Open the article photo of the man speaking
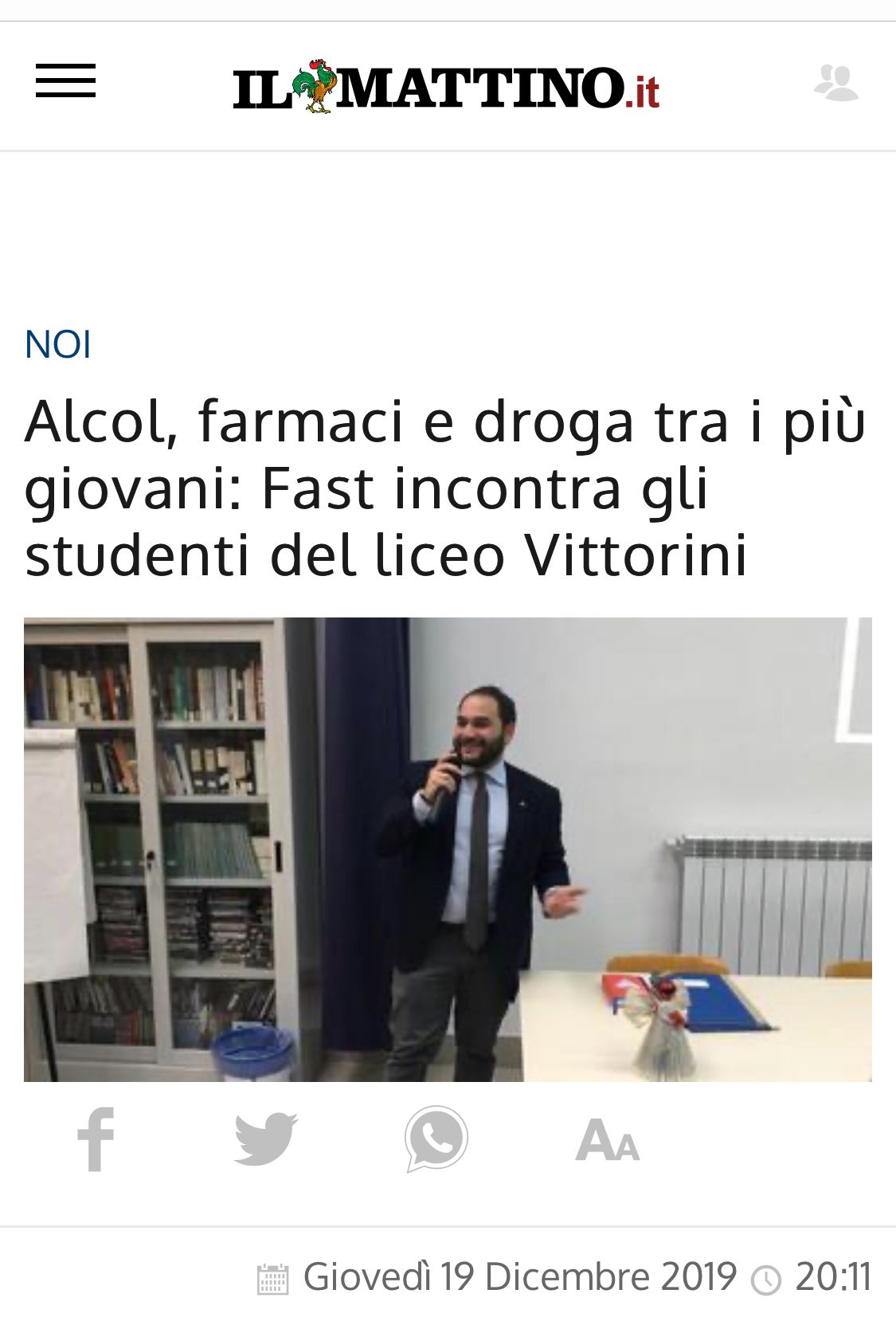 click(x=448, y=849)
